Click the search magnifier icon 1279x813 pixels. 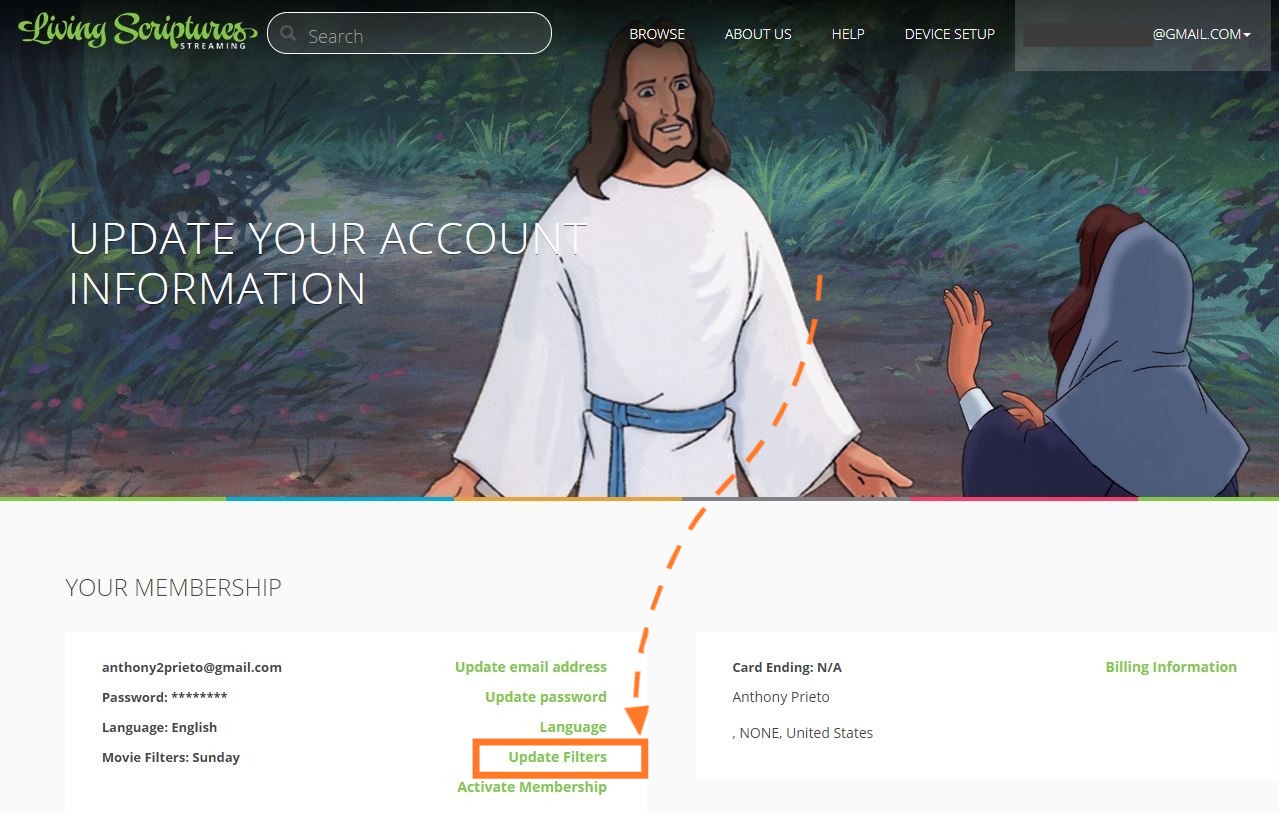(289, 35)
